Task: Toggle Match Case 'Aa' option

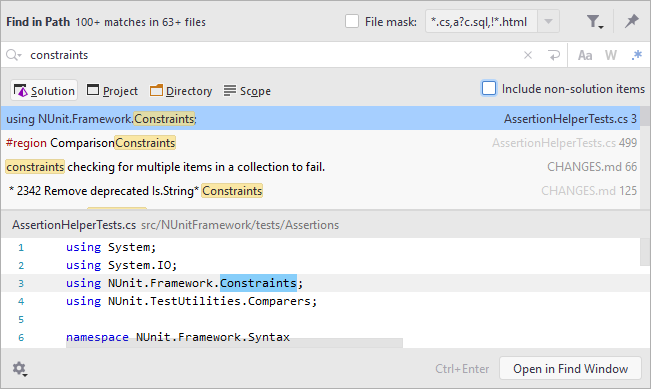Action: click(x=585, y=55)
